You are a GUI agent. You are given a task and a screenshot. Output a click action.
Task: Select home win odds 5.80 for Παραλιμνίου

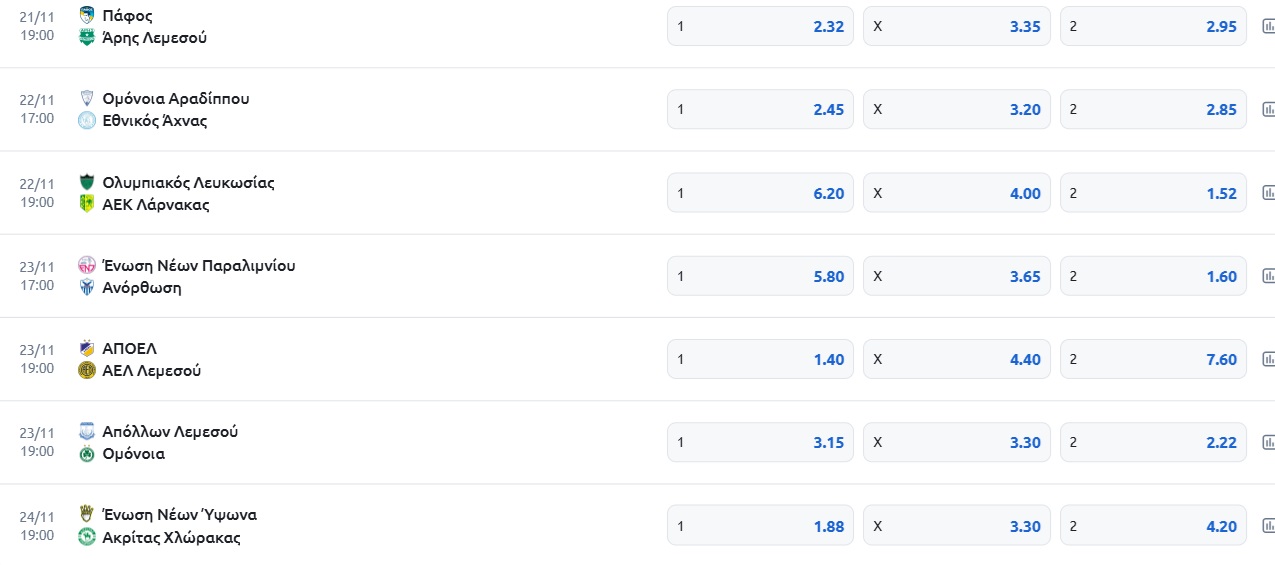tap(760, 276)
